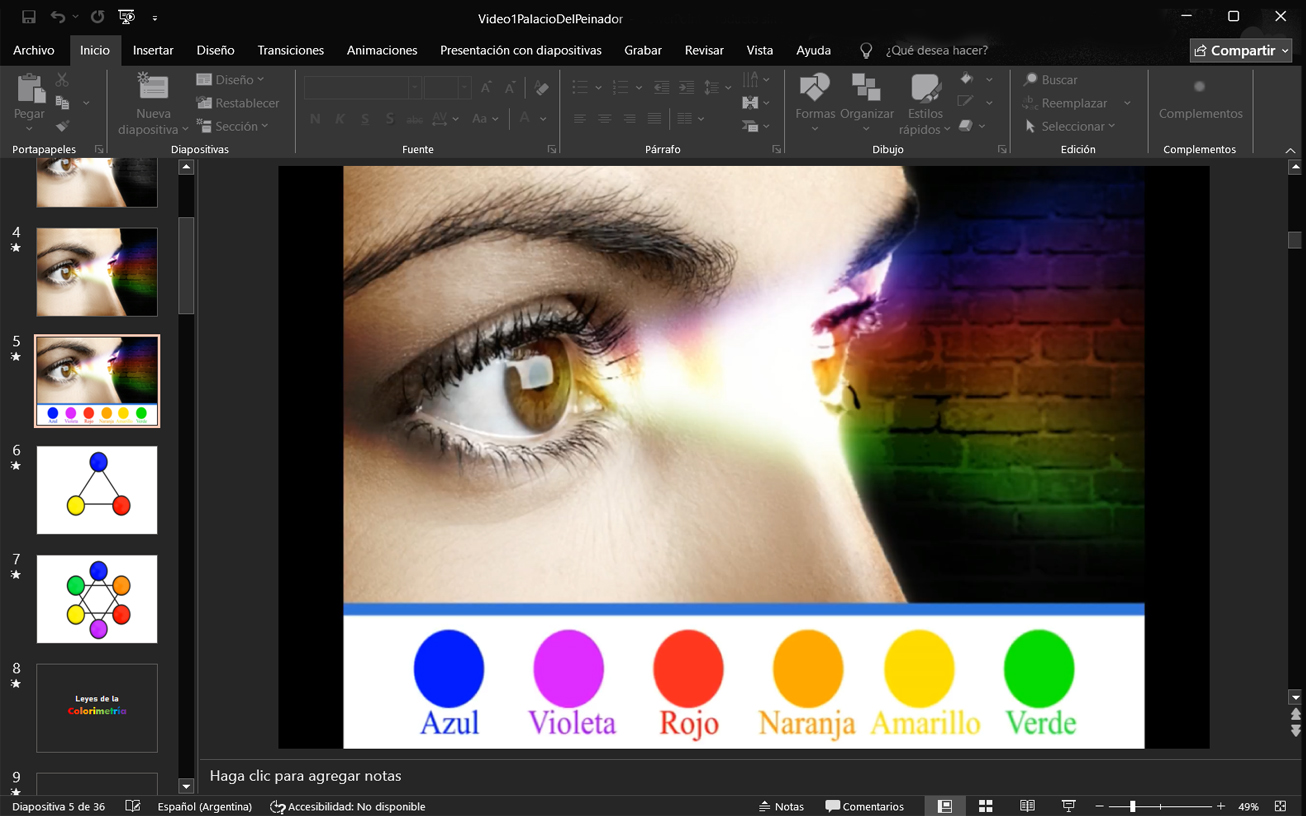
Task: Click the Organizar arrange icon
Action: point(866,88)
